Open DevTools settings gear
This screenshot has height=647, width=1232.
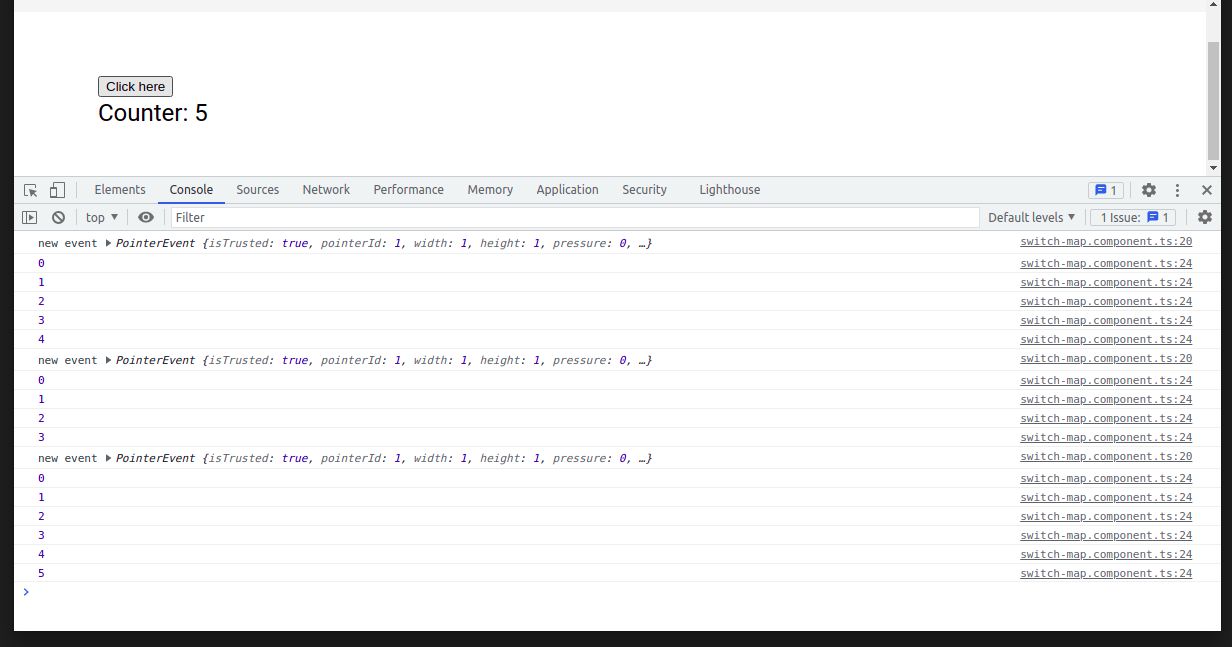tap(1148, 189)
